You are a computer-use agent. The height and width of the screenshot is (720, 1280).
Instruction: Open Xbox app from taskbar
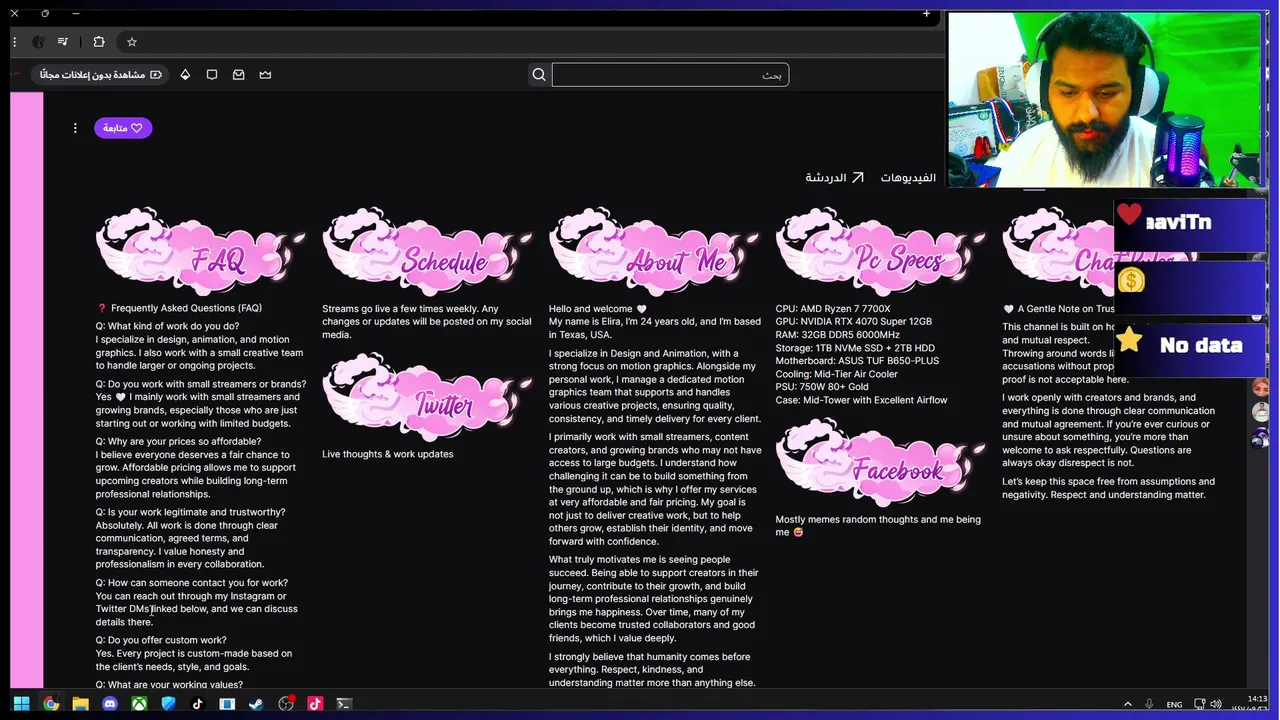(x=139, y=704)
